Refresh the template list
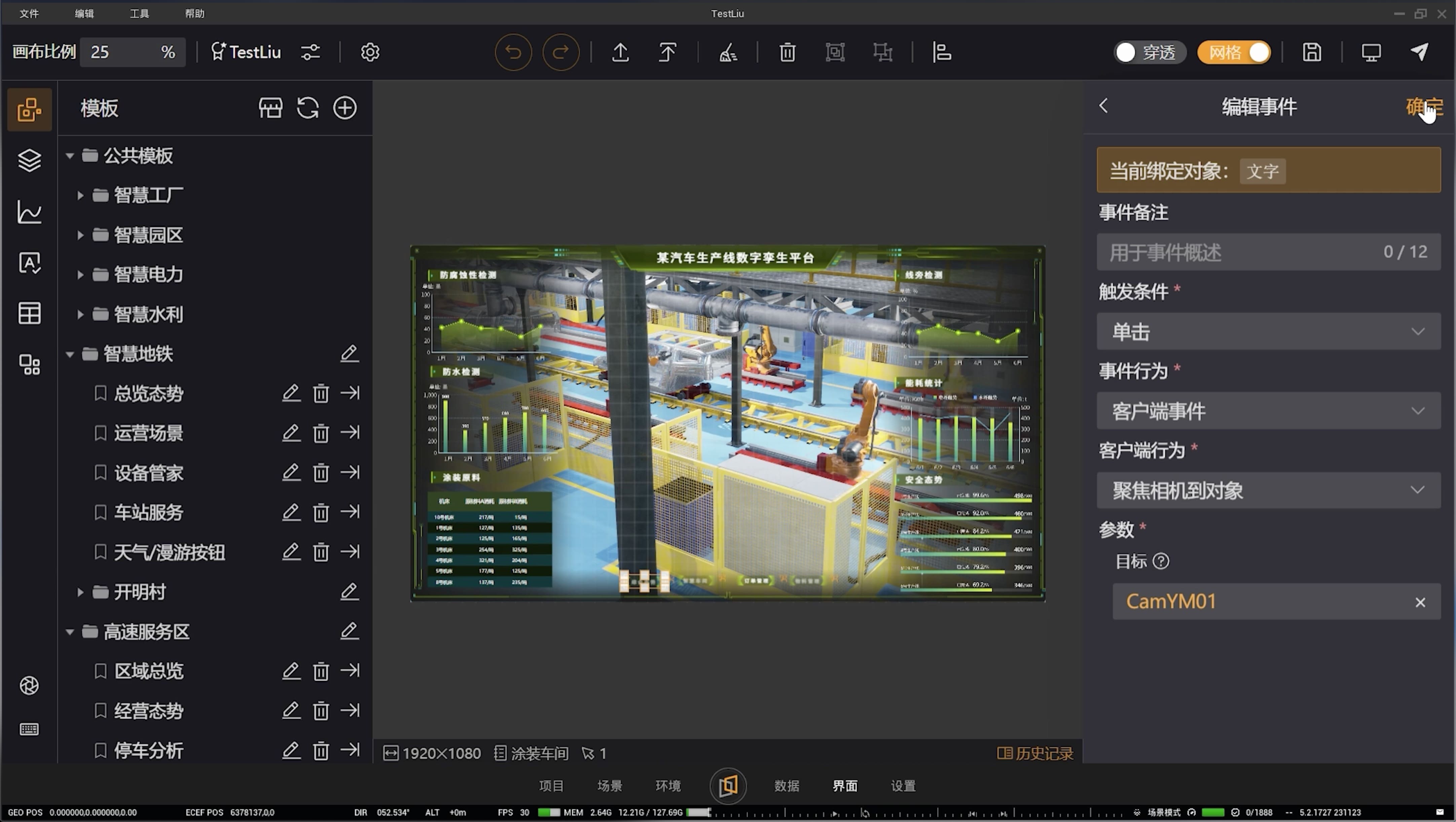This screenshot has height=822, width=1456. [307, 107]
